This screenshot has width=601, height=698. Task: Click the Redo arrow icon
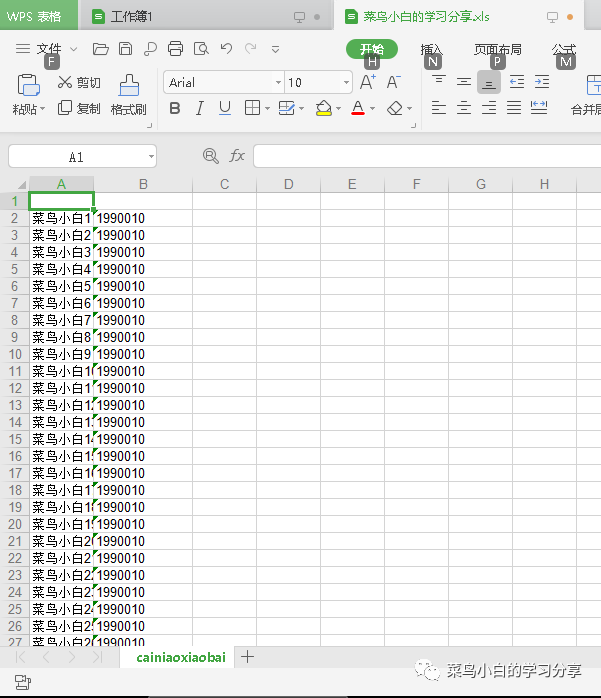pos(251,48)
